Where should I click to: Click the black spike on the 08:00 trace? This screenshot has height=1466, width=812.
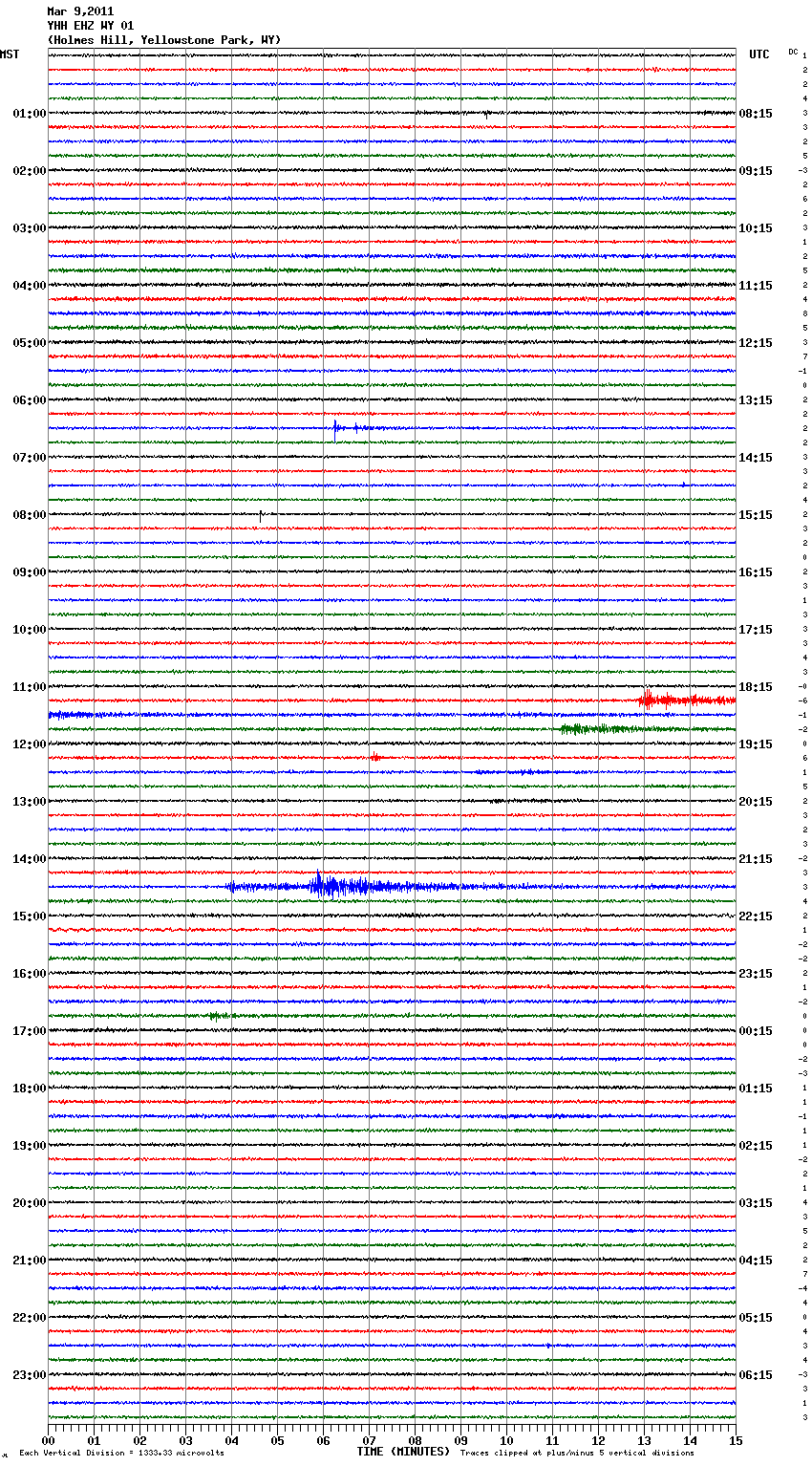(261, 515)
